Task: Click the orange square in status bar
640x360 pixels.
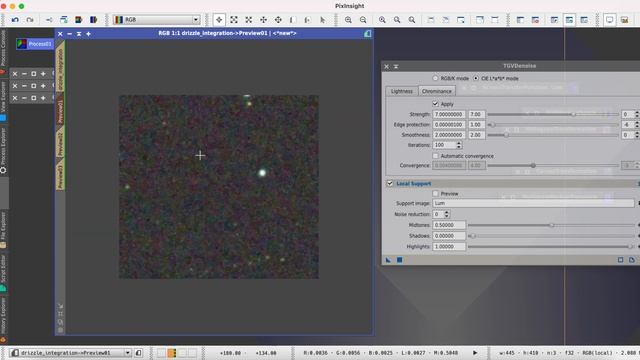Action: (x=172, y=353)
